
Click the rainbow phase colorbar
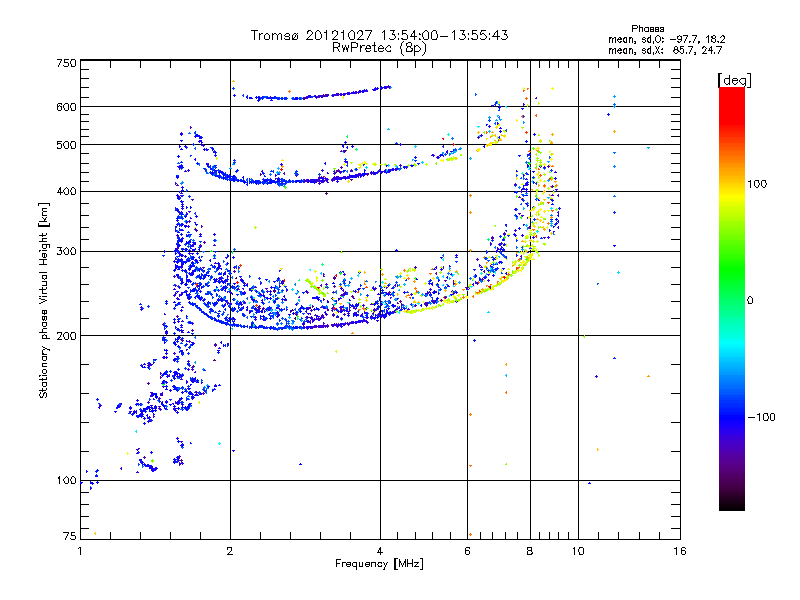[732, 298]
